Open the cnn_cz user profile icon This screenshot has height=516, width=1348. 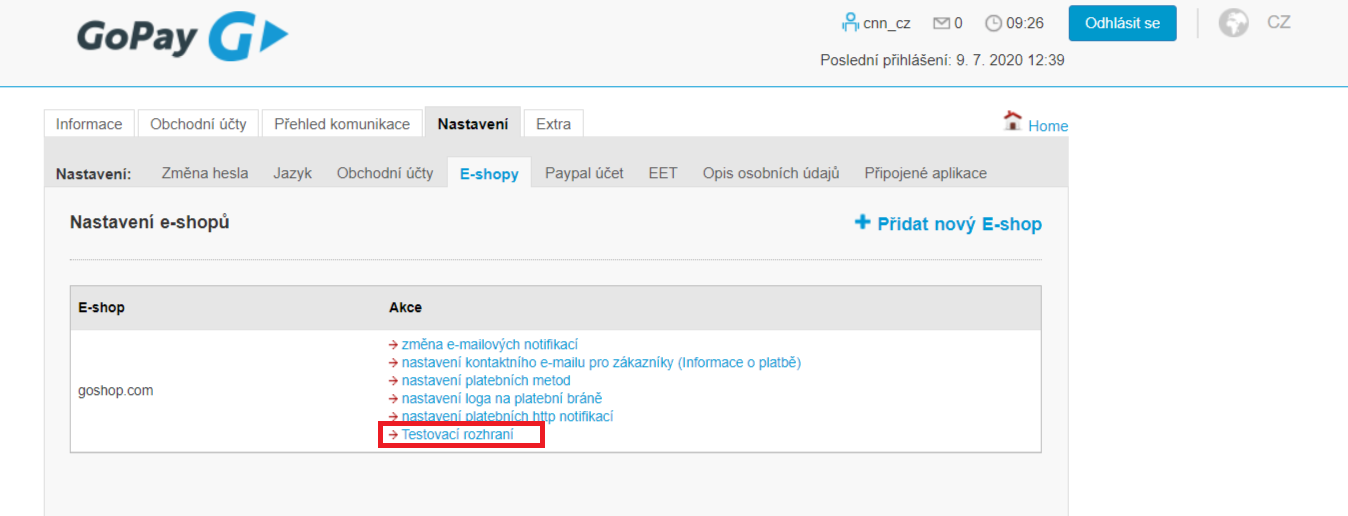(850, 22)
